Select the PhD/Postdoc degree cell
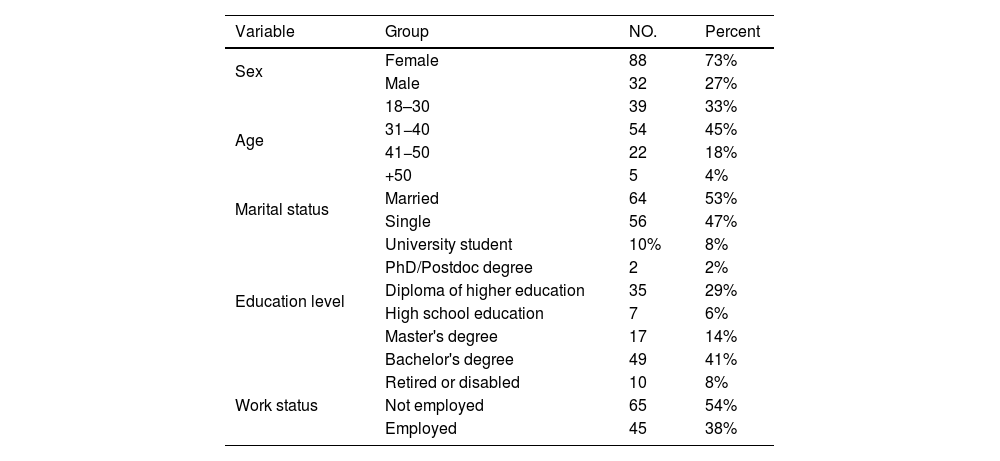This screenshot has width=1000, height=461. pyautogui.click(x=458, y=268)
